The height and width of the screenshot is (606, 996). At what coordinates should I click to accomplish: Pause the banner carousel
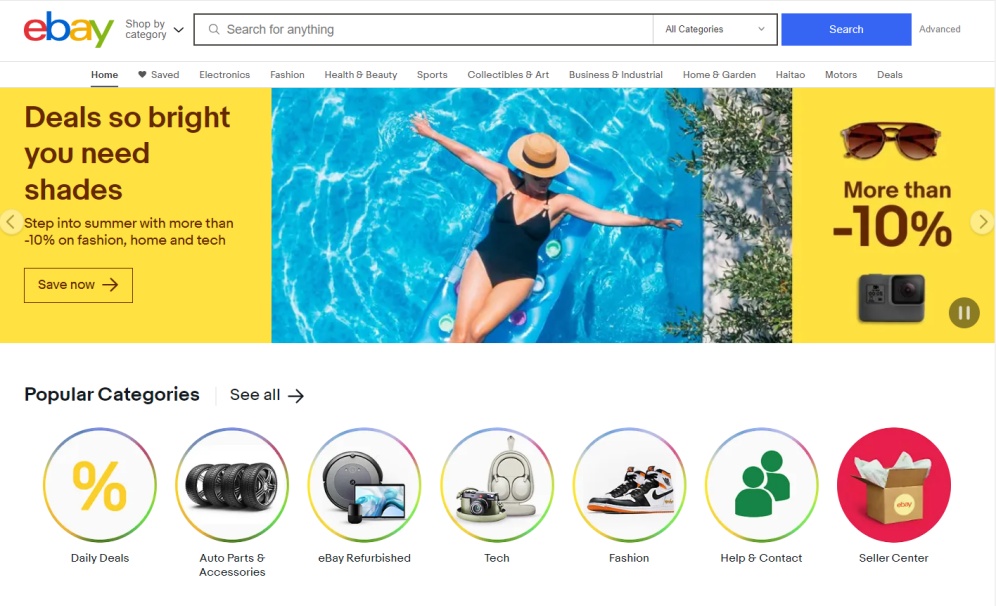pos(964,313)
